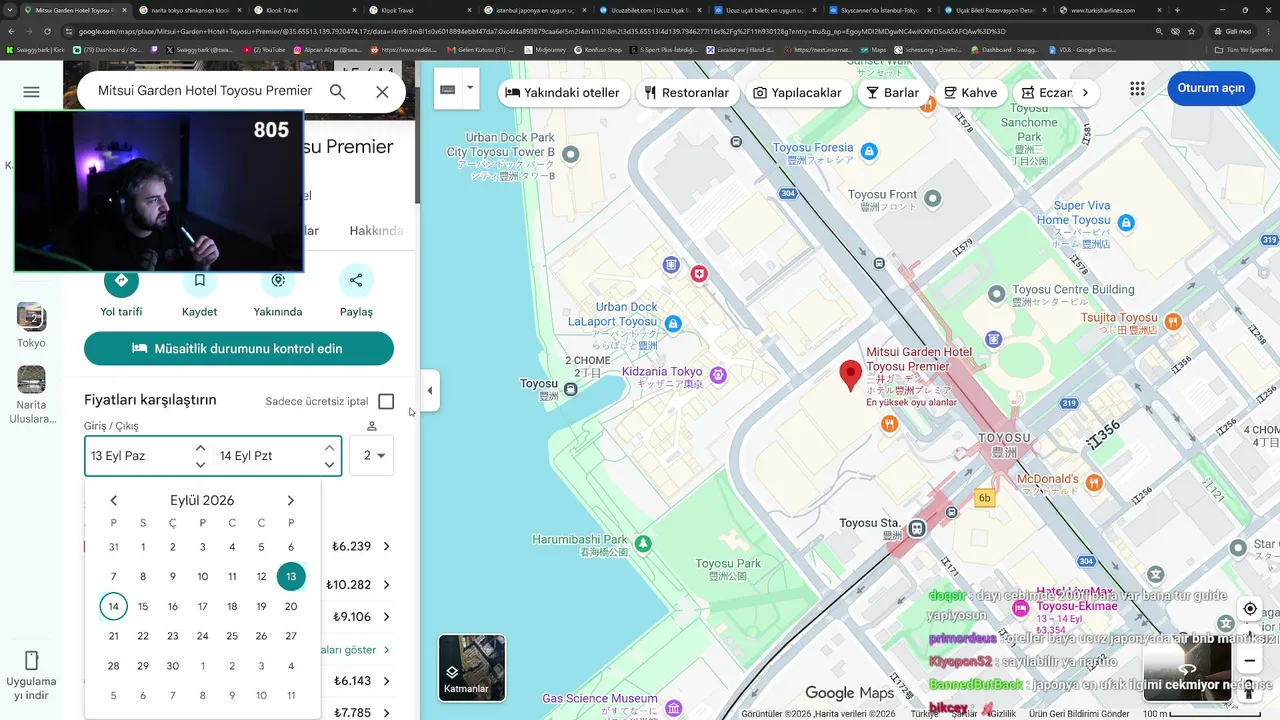
Task: Click the Kaydet bookmark icon
Action: pos(199,281)
